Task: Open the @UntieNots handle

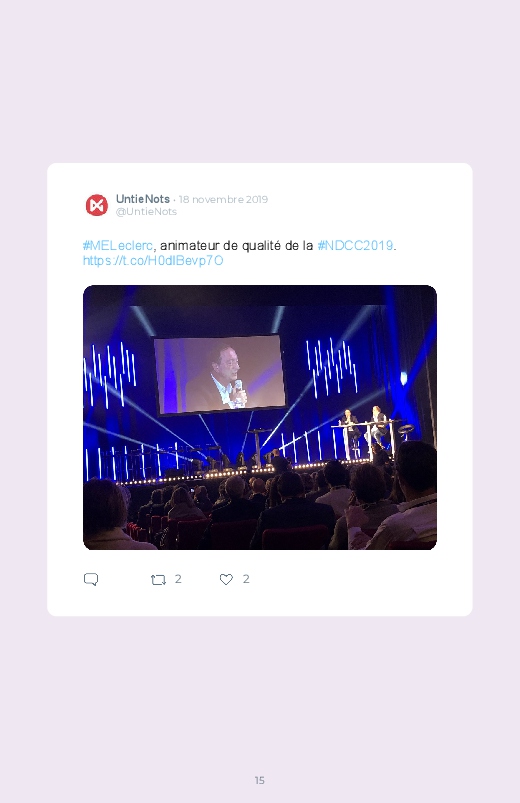Action: tap(146, 212)
